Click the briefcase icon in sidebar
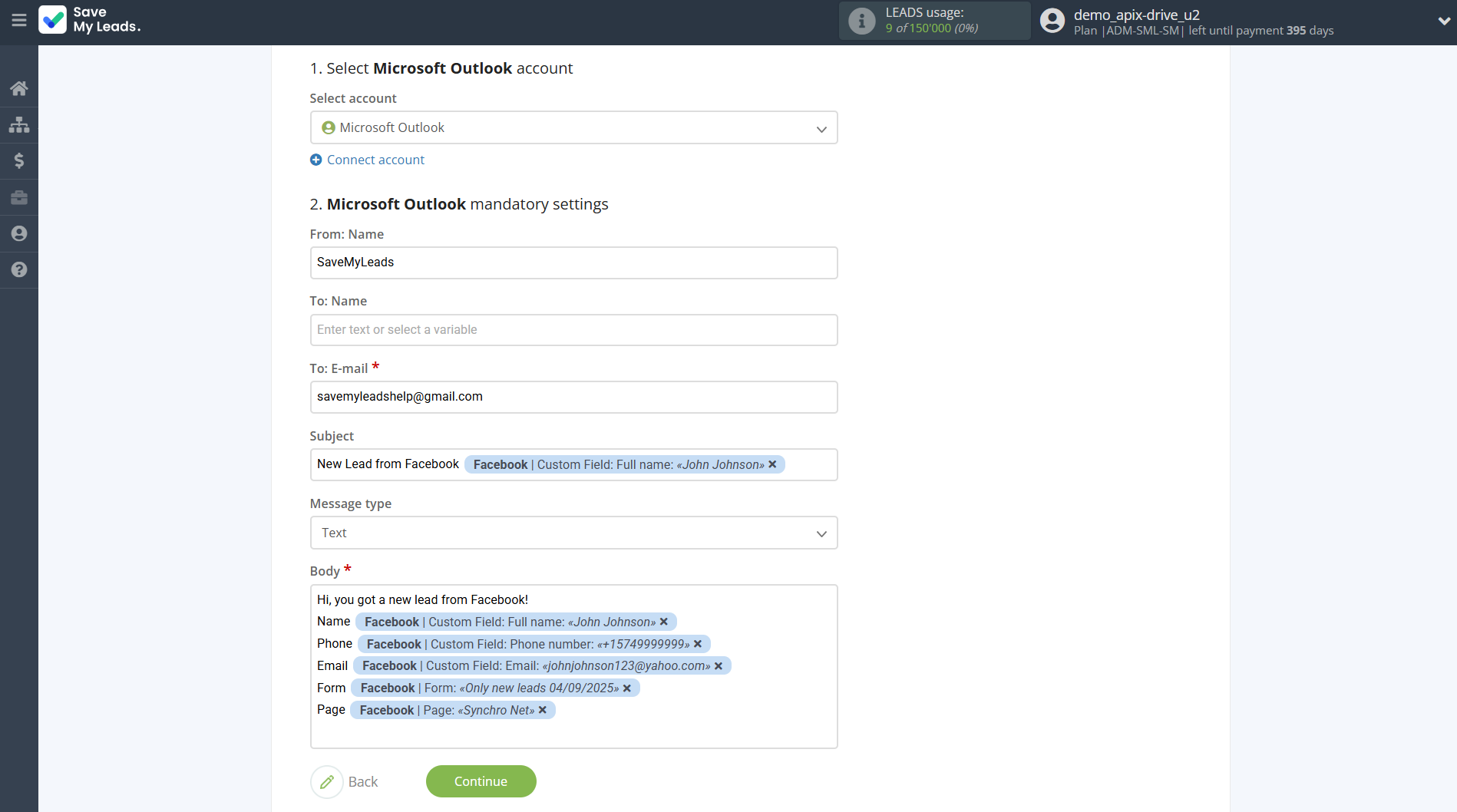 19,197
